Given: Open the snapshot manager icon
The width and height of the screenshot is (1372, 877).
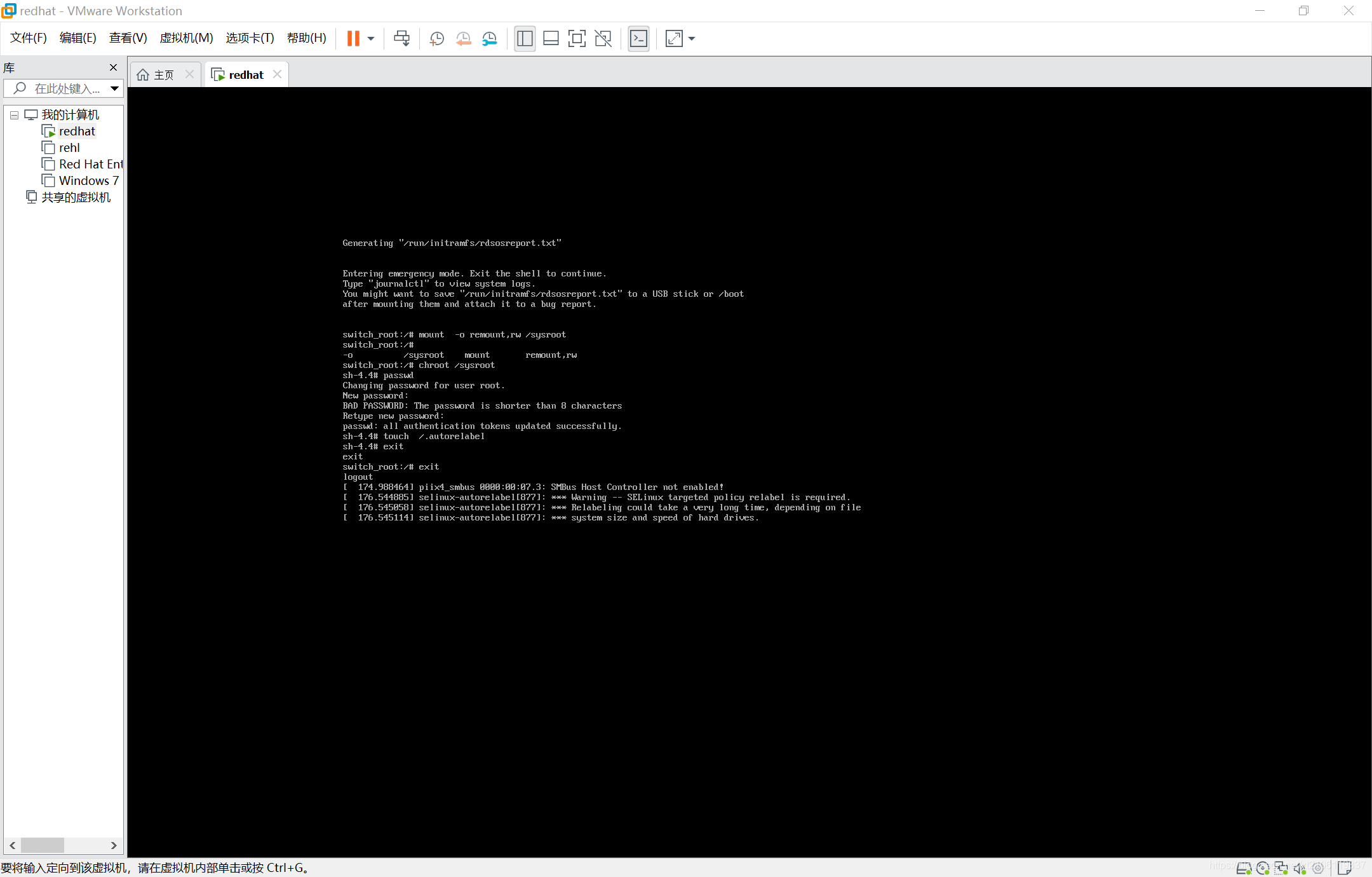Looking at the screenshot, I should [x=489, y=39].
